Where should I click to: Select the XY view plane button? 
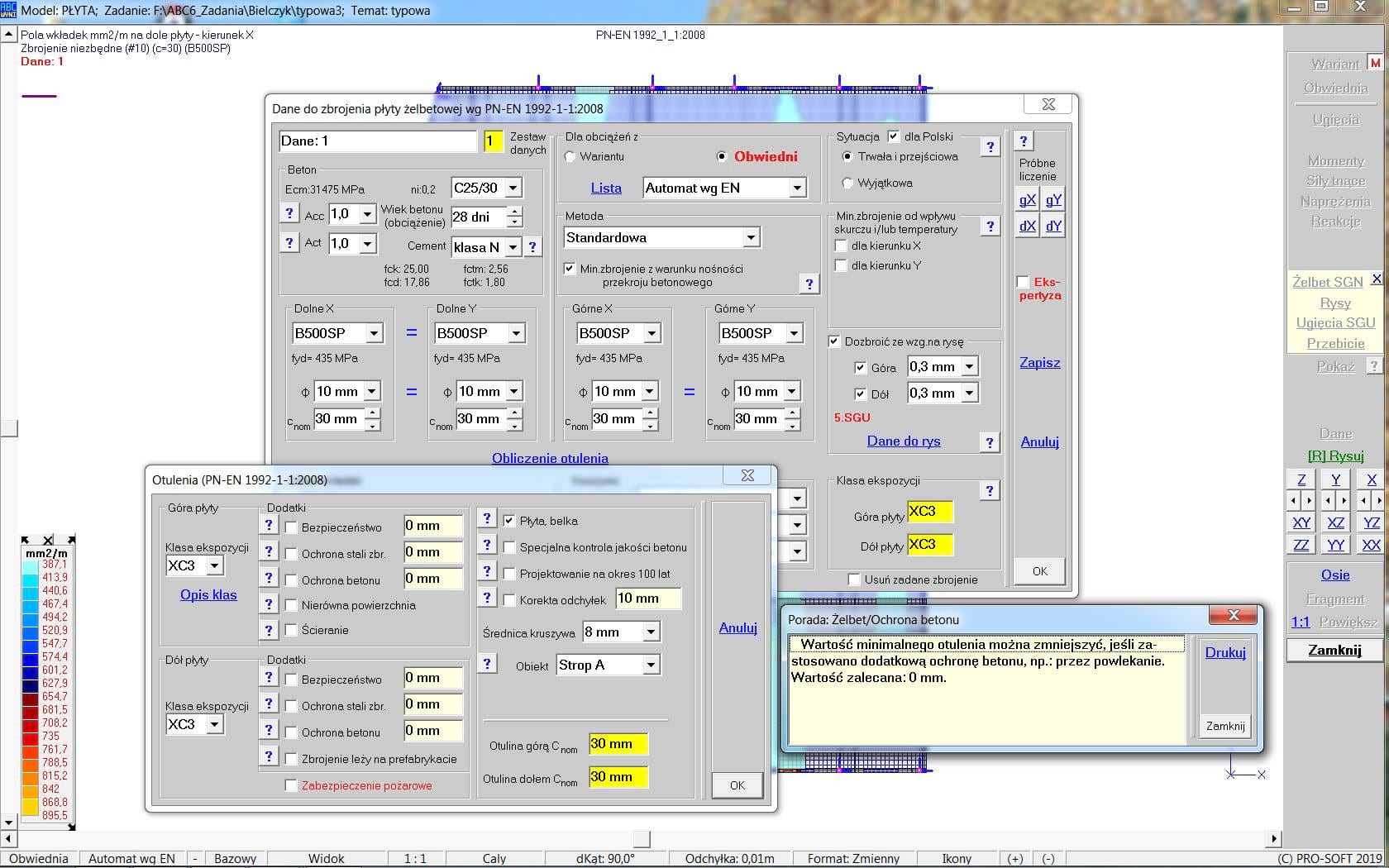pos(1301,522)
